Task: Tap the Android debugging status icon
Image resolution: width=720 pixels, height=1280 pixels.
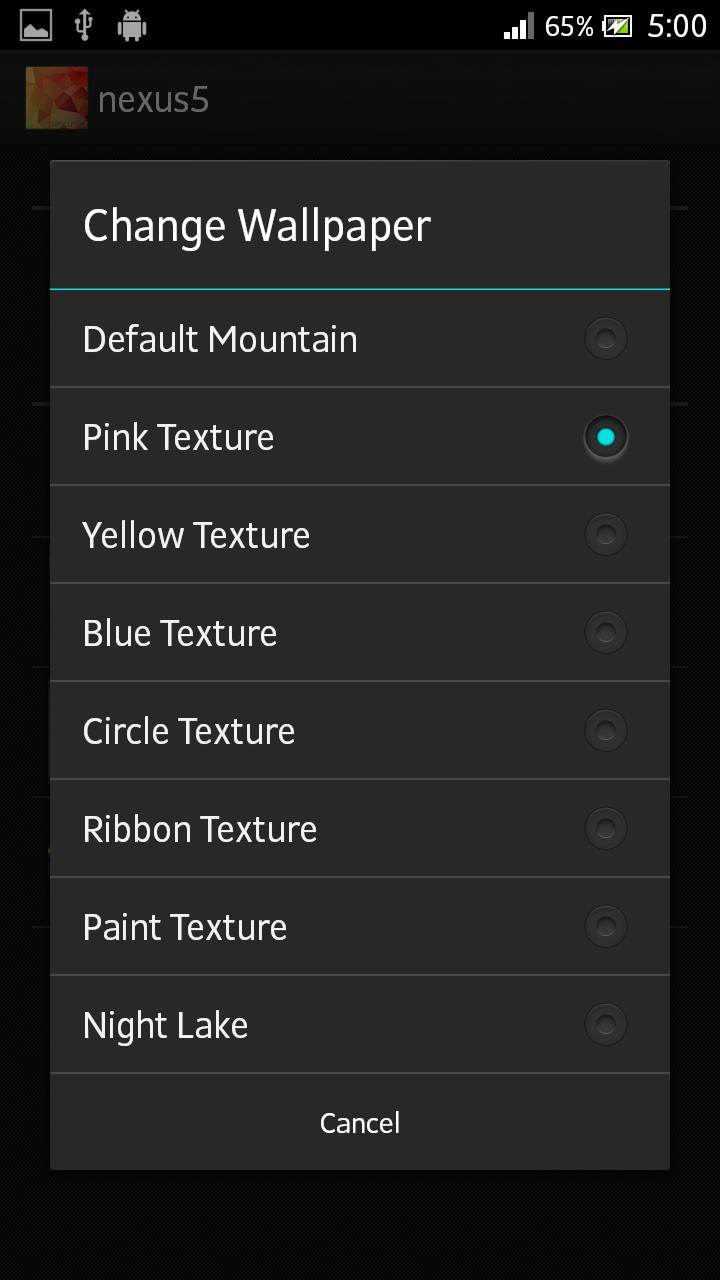Action: click(132, 26)
